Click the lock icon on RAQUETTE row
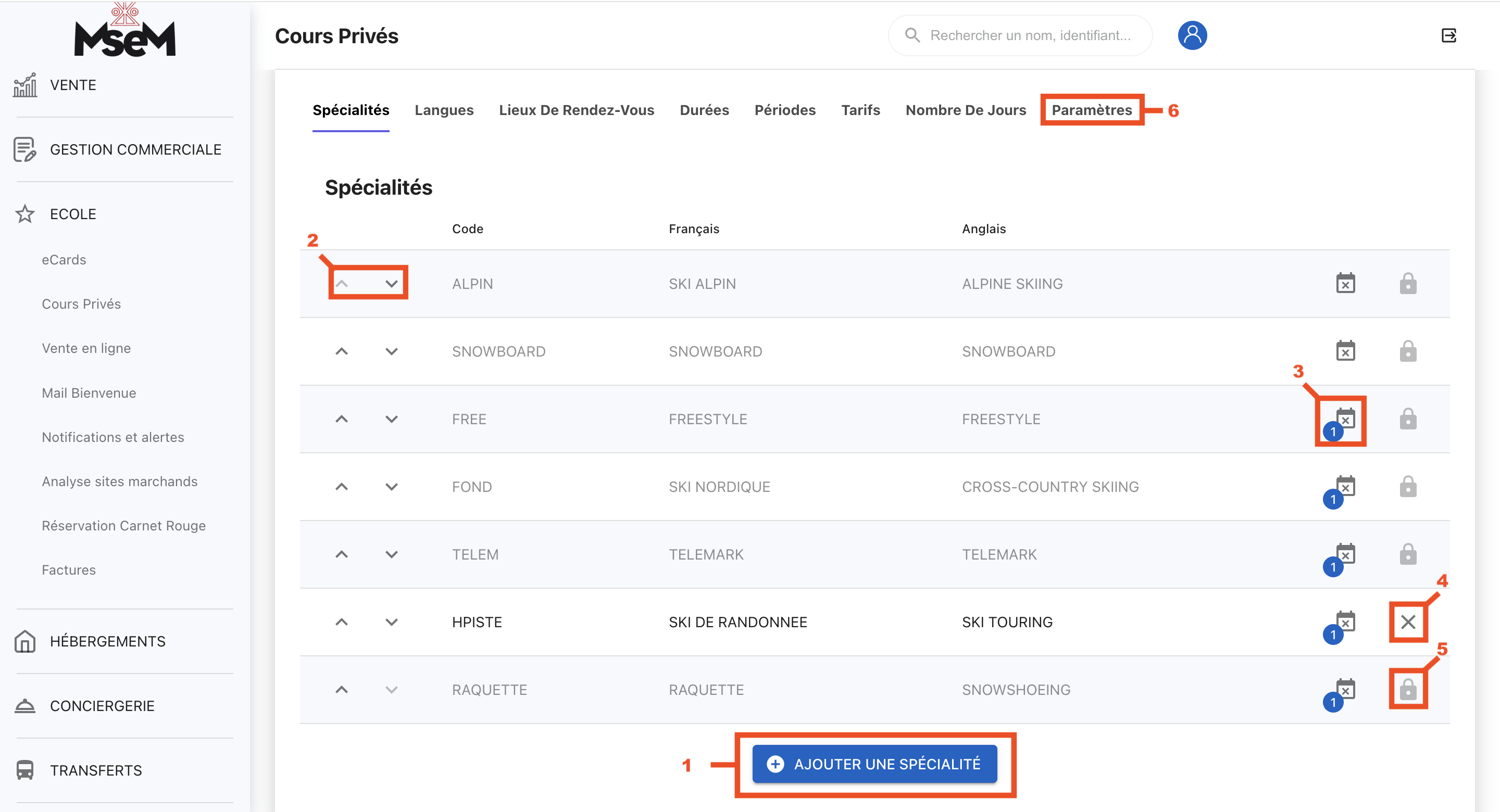This screenshot has height=812, width=1500. coord(1408,690)
